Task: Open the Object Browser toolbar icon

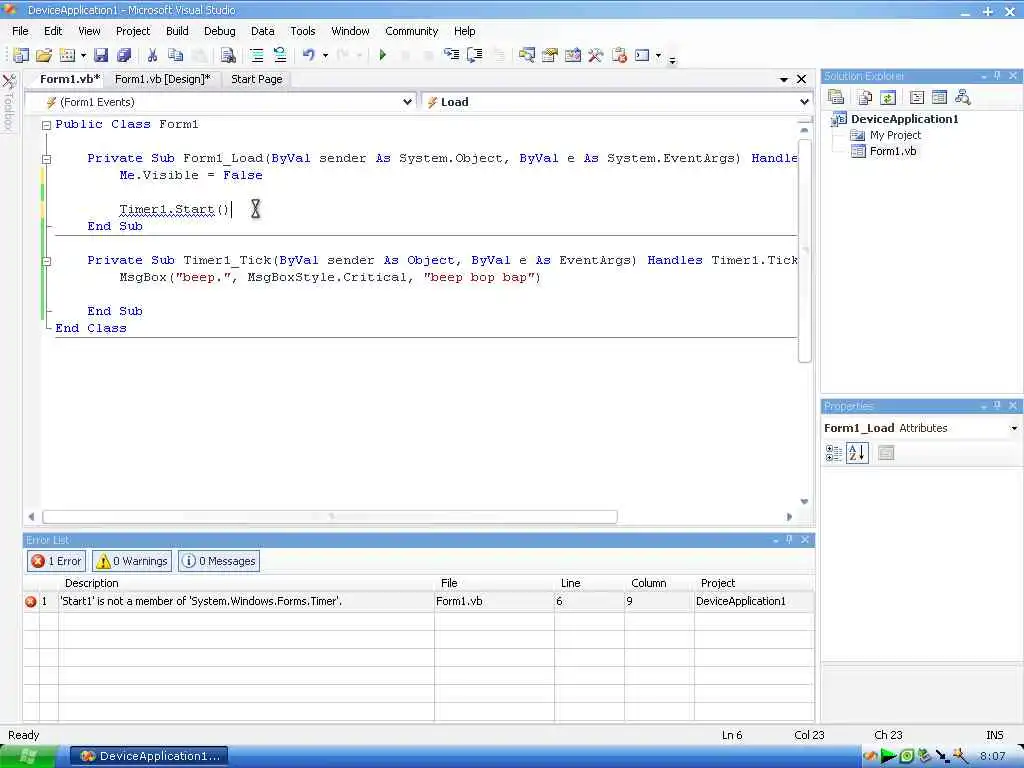Action: 573,56
